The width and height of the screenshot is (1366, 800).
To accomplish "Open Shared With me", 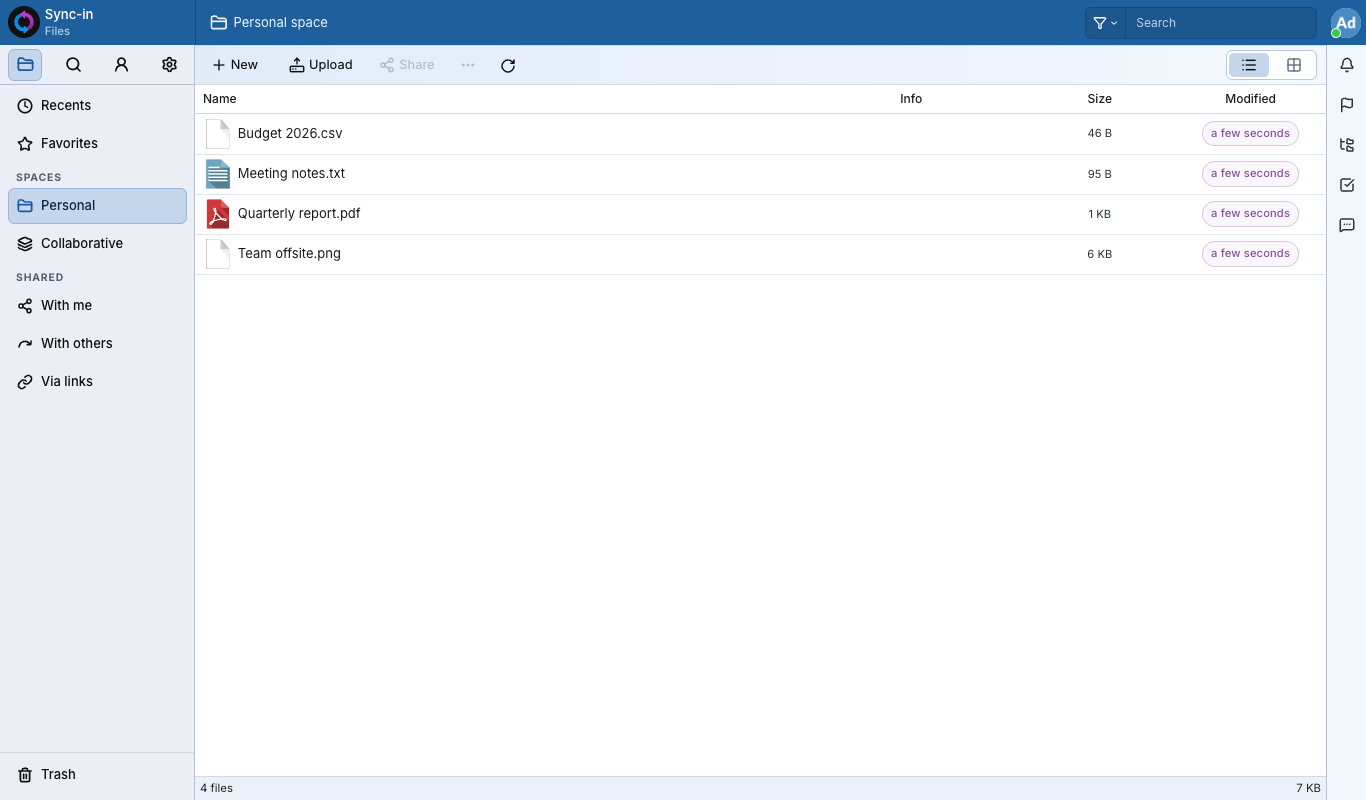I will point(97,306).
